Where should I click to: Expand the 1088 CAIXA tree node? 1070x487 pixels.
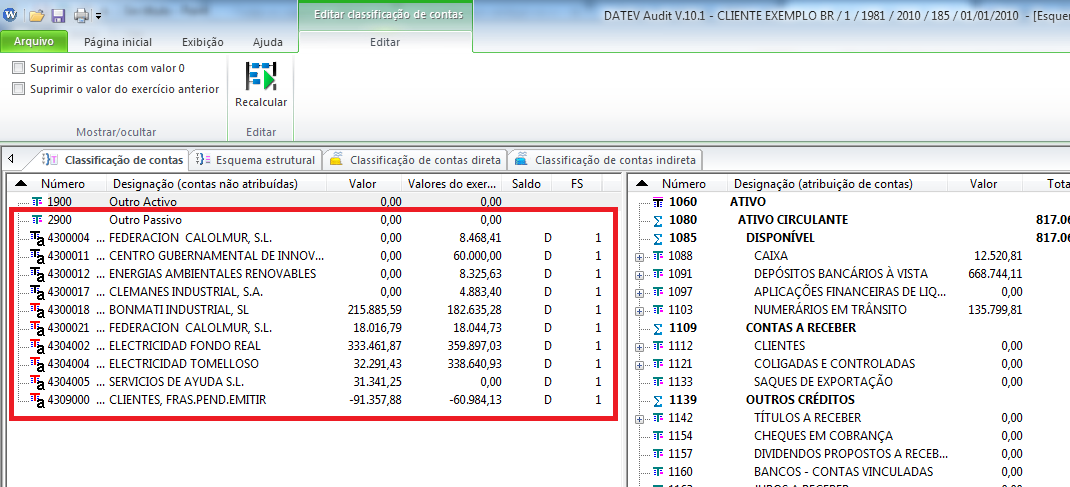[x=639, y=256]
